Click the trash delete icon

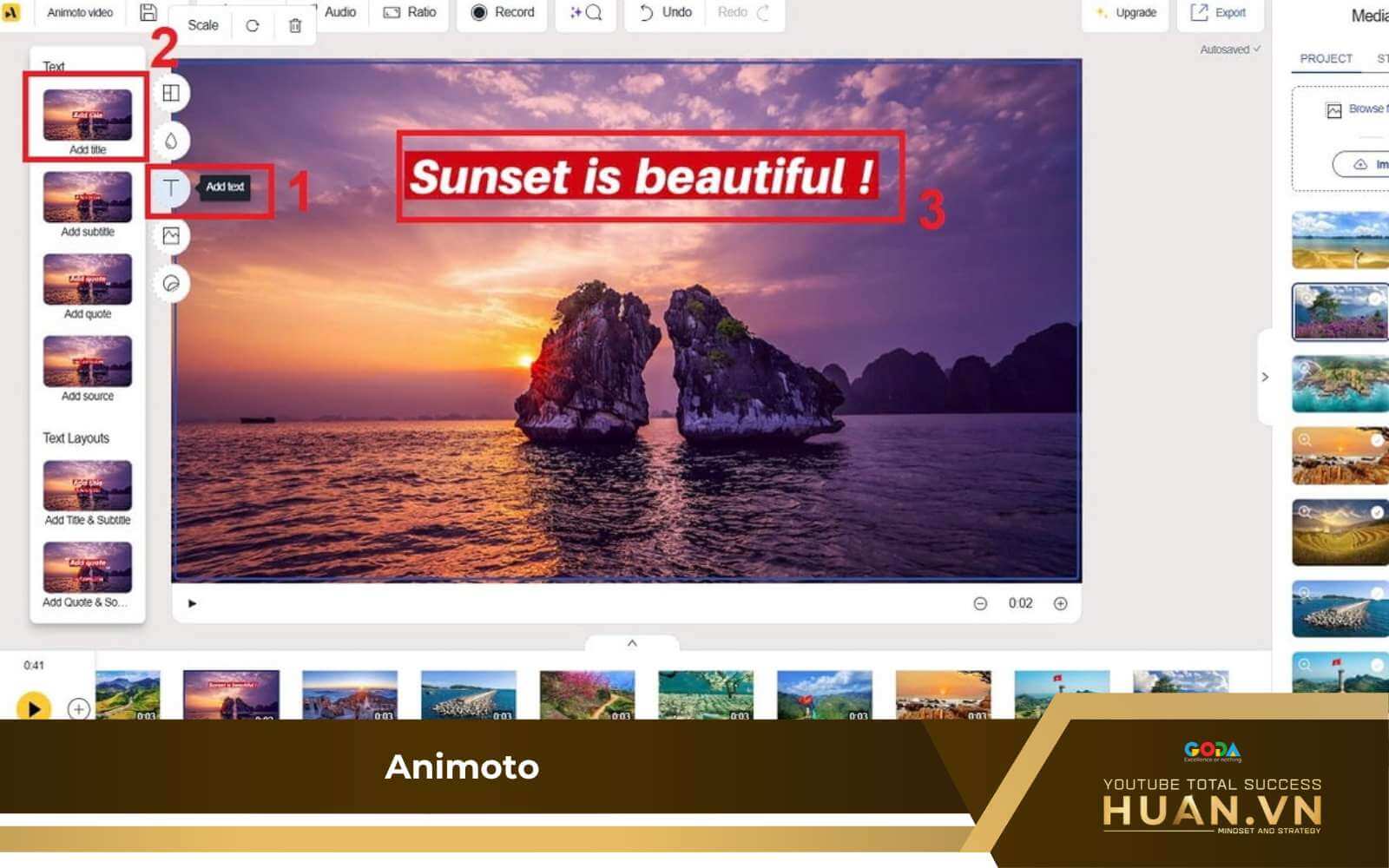(295, 25)
